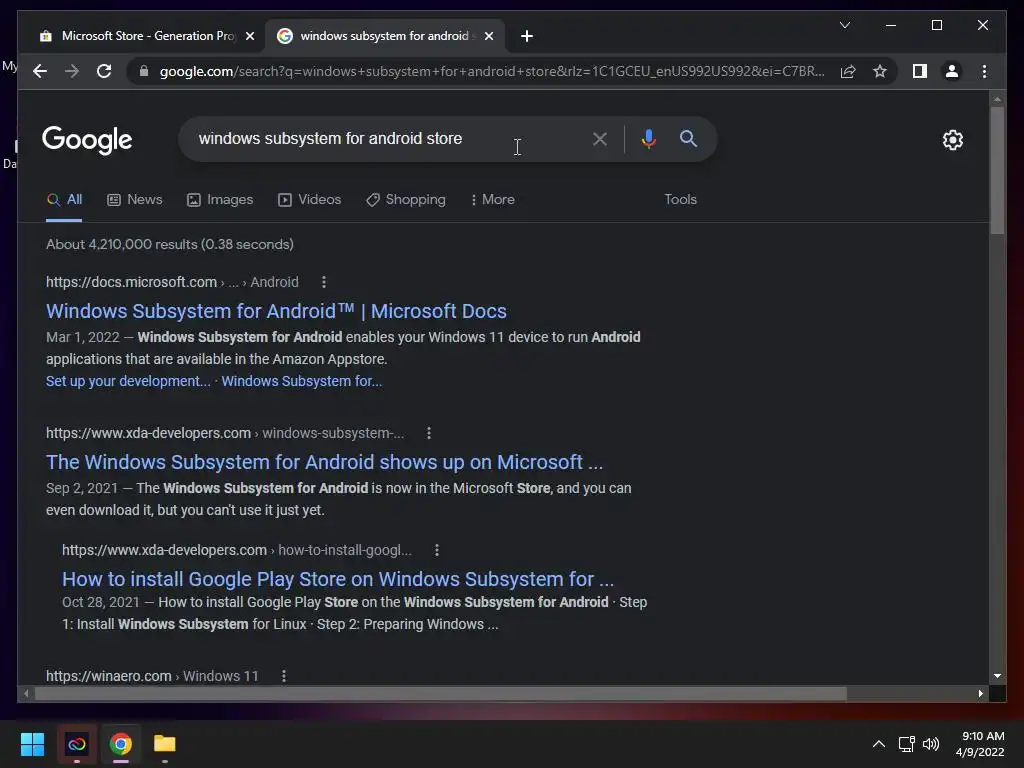Viewport: 1024px width, 768px height.
Task: Open options for xda how-to-install-googl result
Action: pos(437,550)
